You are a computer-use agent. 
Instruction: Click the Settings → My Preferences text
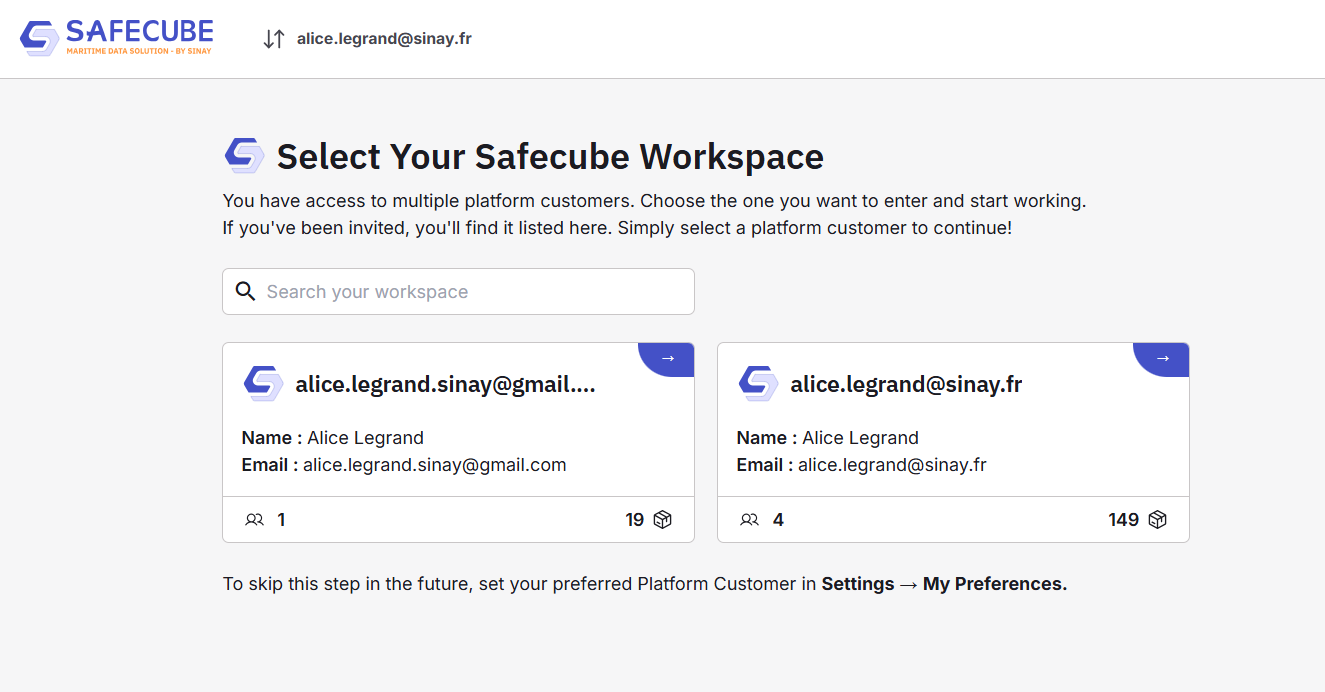click(x=944, y=584)
